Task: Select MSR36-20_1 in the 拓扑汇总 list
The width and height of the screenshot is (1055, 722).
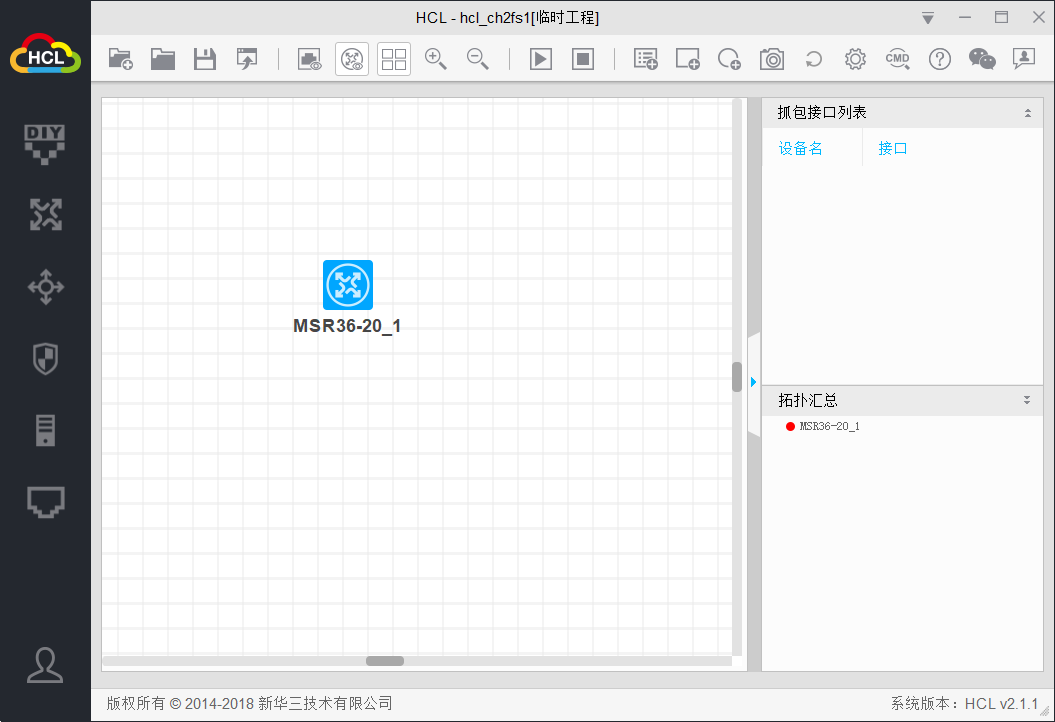Action: 829,426
